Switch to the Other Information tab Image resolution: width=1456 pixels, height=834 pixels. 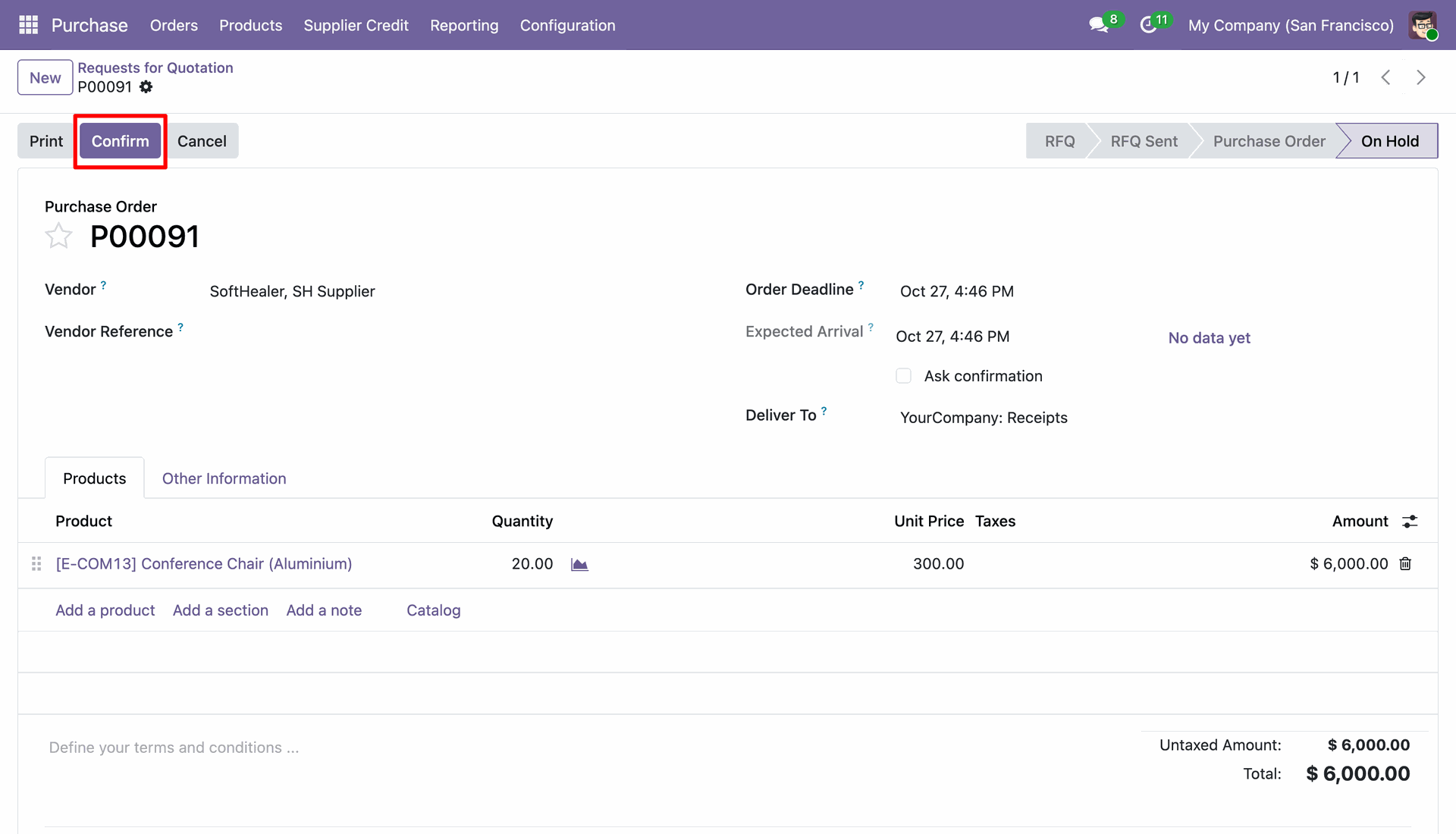(x=224, y=478)
